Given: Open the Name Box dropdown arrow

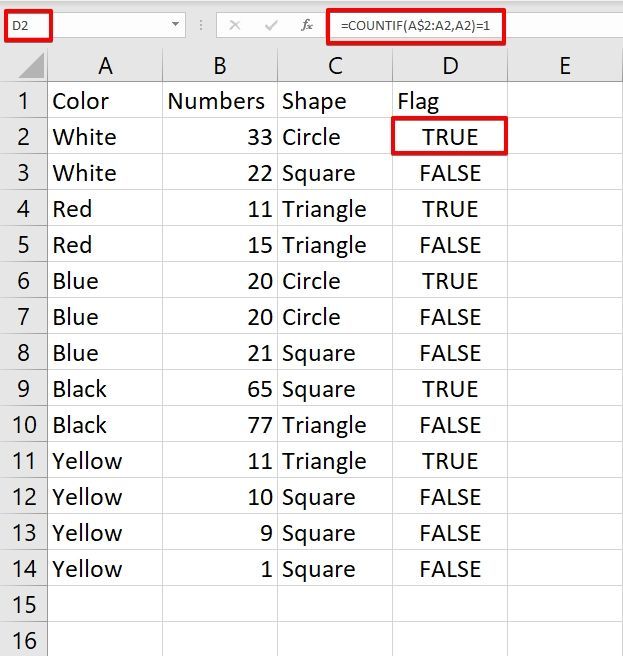Looking at the screenshot, I should (176, 24).
